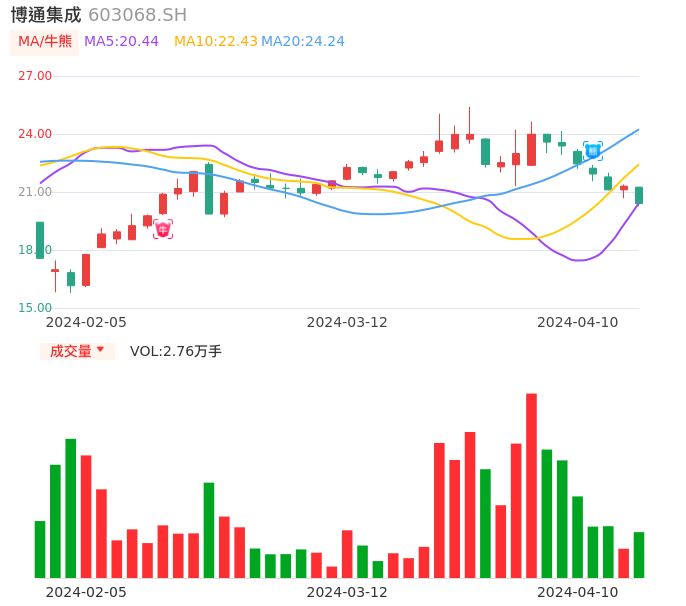Click the first green volume bar
Viewport: 686px width, 606px height.
pyautogui.click(x=40, y=549)
